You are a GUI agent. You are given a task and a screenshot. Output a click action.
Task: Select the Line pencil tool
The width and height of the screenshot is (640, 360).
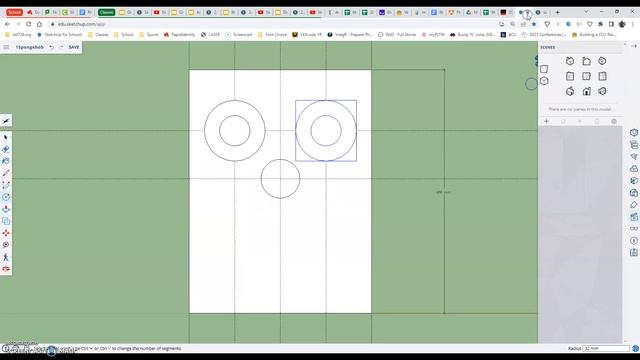pos(6,173)
